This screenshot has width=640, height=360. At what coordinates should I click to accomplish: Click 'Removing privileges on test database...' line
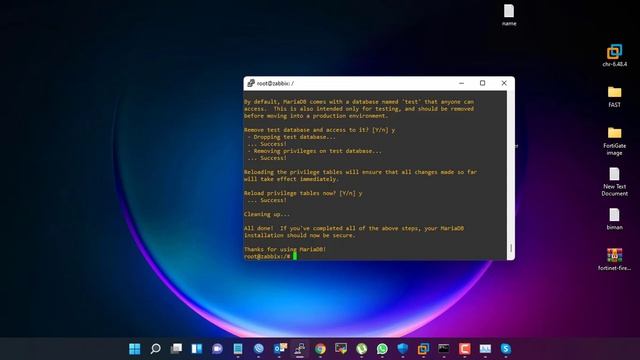[x=314, y=151]
